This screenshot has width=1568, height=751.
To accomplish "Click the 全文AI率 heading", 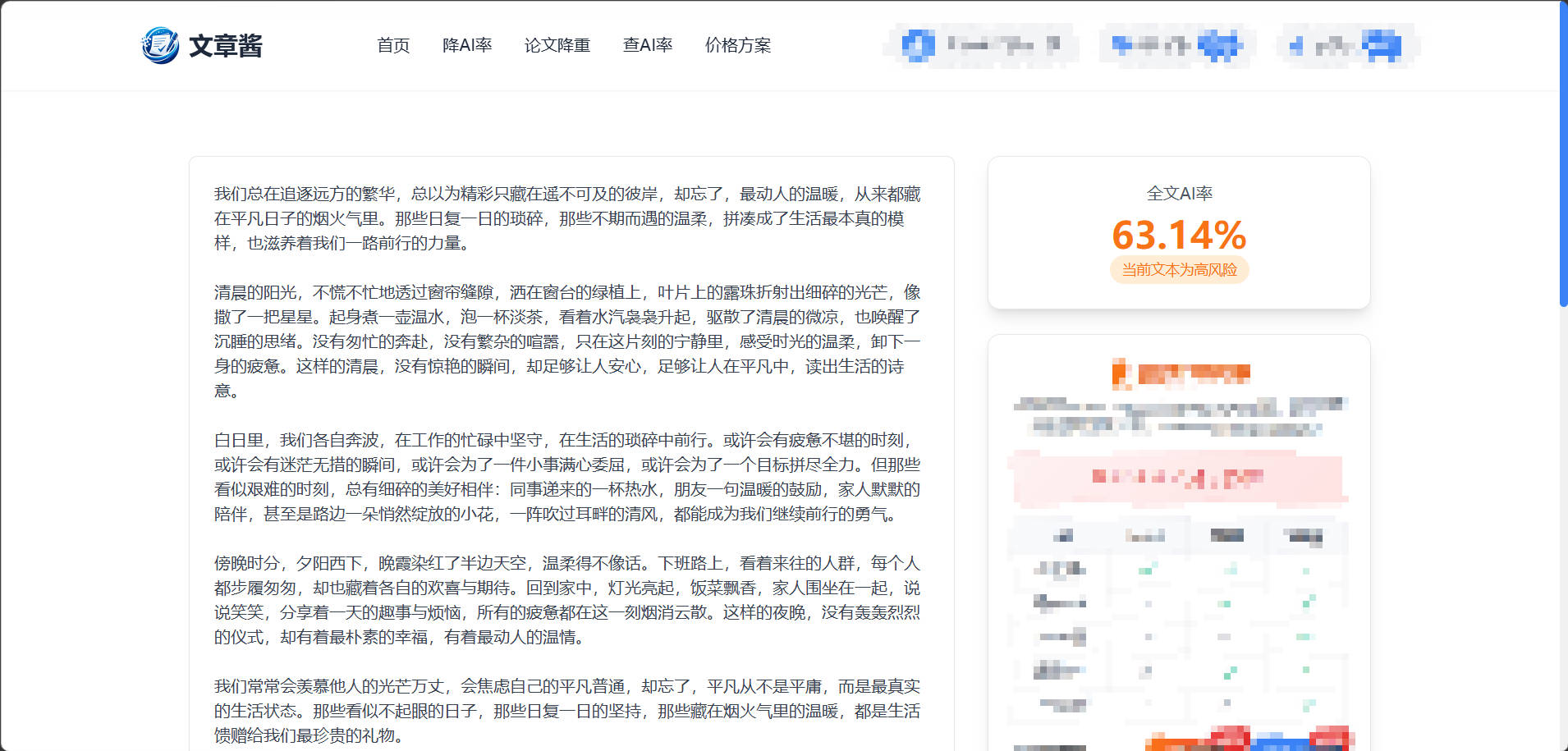I will point(1179,193).
